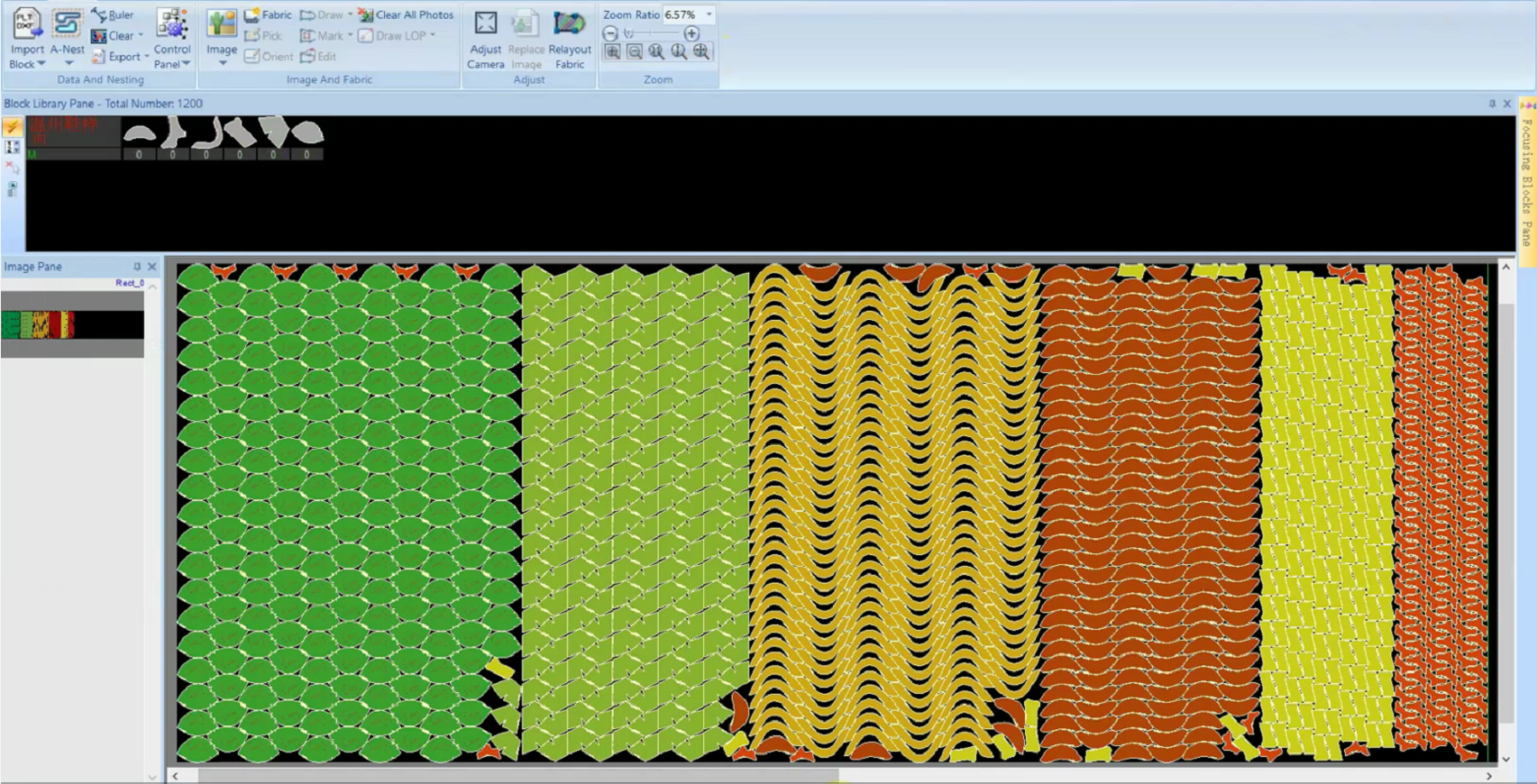Click the Edit tool
This screenshot has height=784, width=1537.
(318, 56)
